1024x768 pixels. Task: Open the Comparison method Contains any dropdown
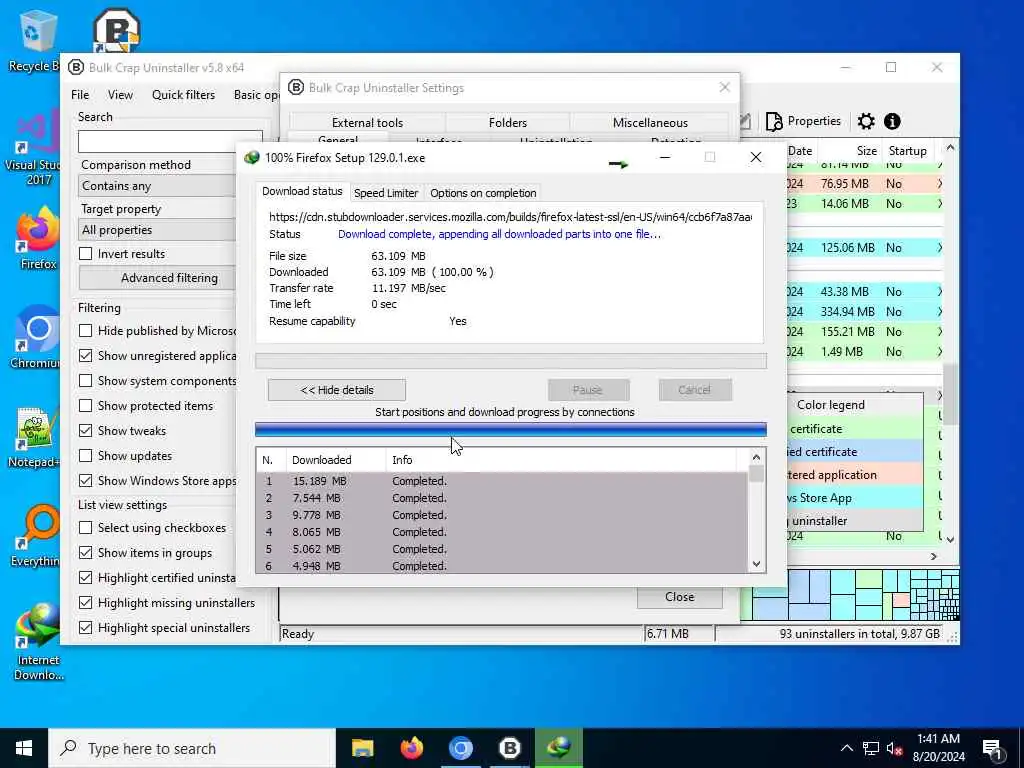157,186
